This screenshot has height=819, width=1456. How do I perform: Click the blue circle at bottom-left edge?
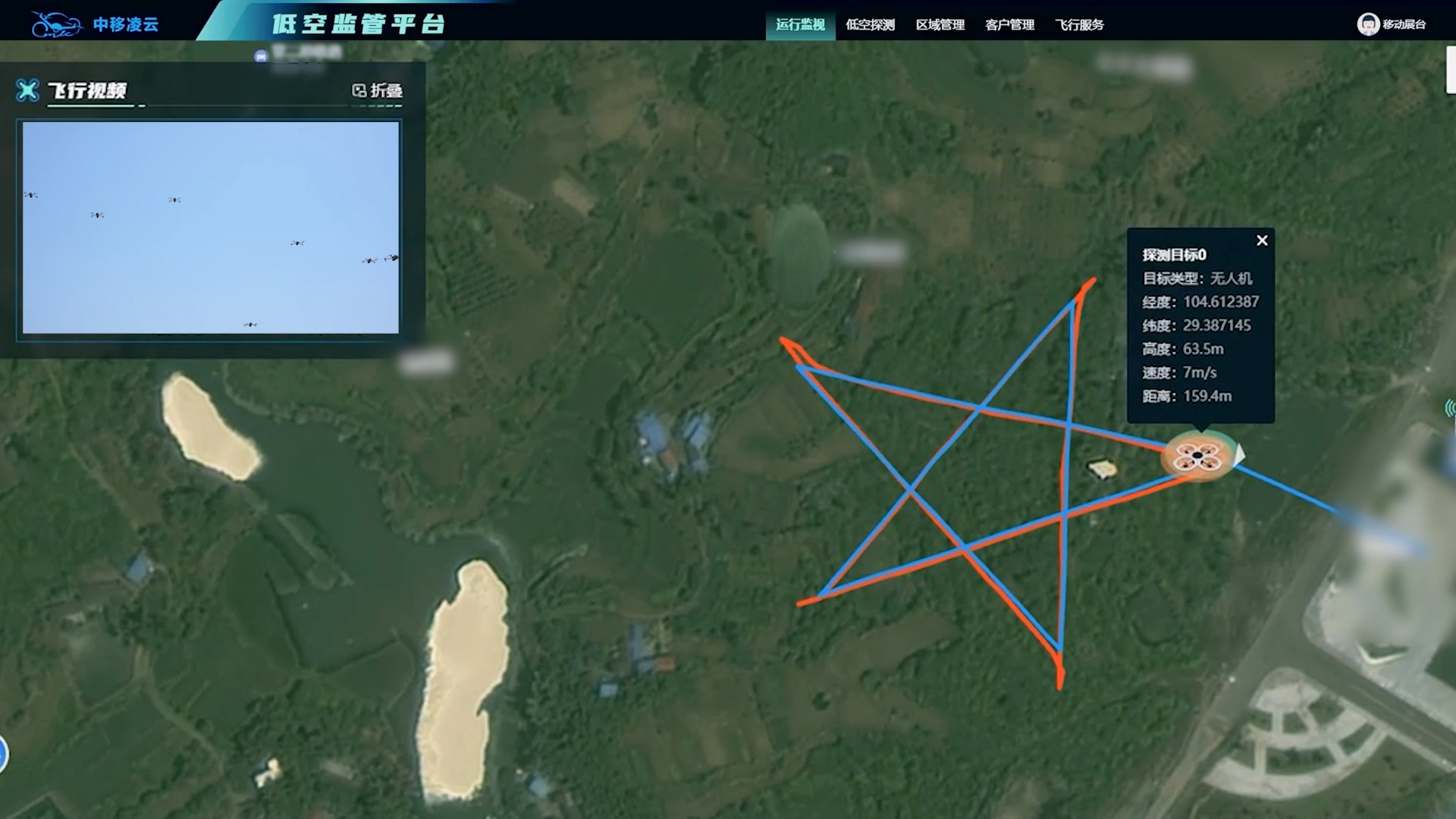point(2,754)
